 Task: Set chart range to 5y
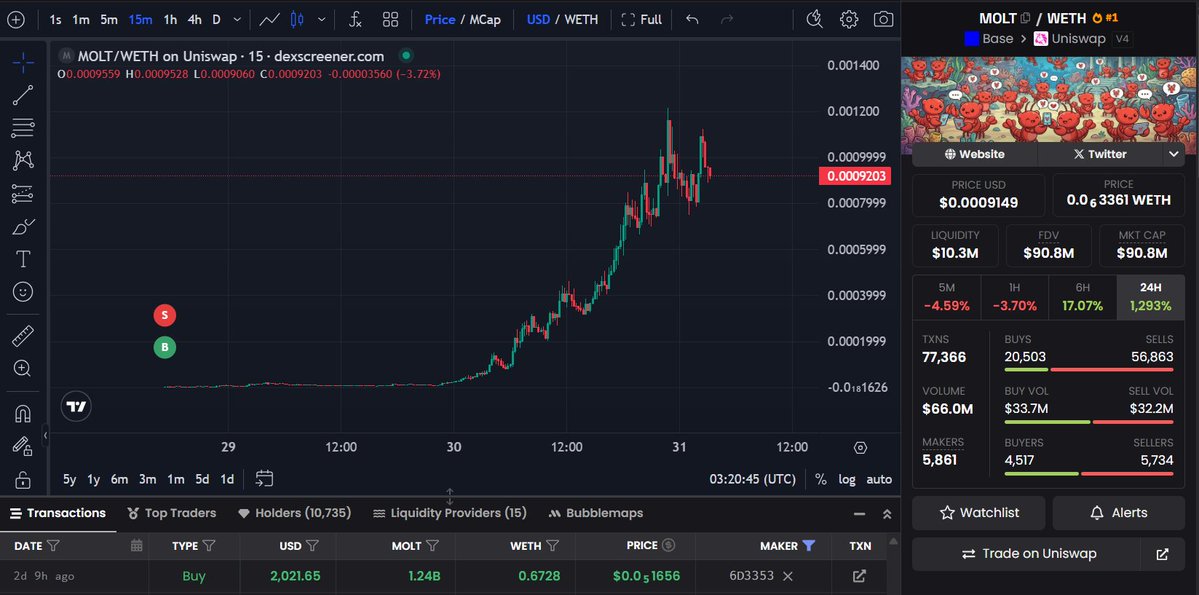70,480
